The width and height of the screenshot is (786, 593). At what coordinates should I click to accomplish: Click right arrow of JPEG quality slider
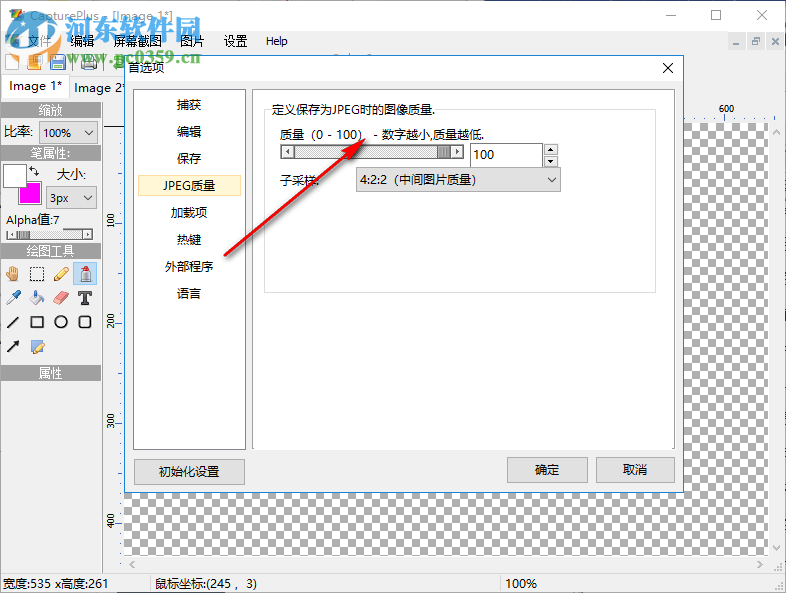(x=457, y=152)
